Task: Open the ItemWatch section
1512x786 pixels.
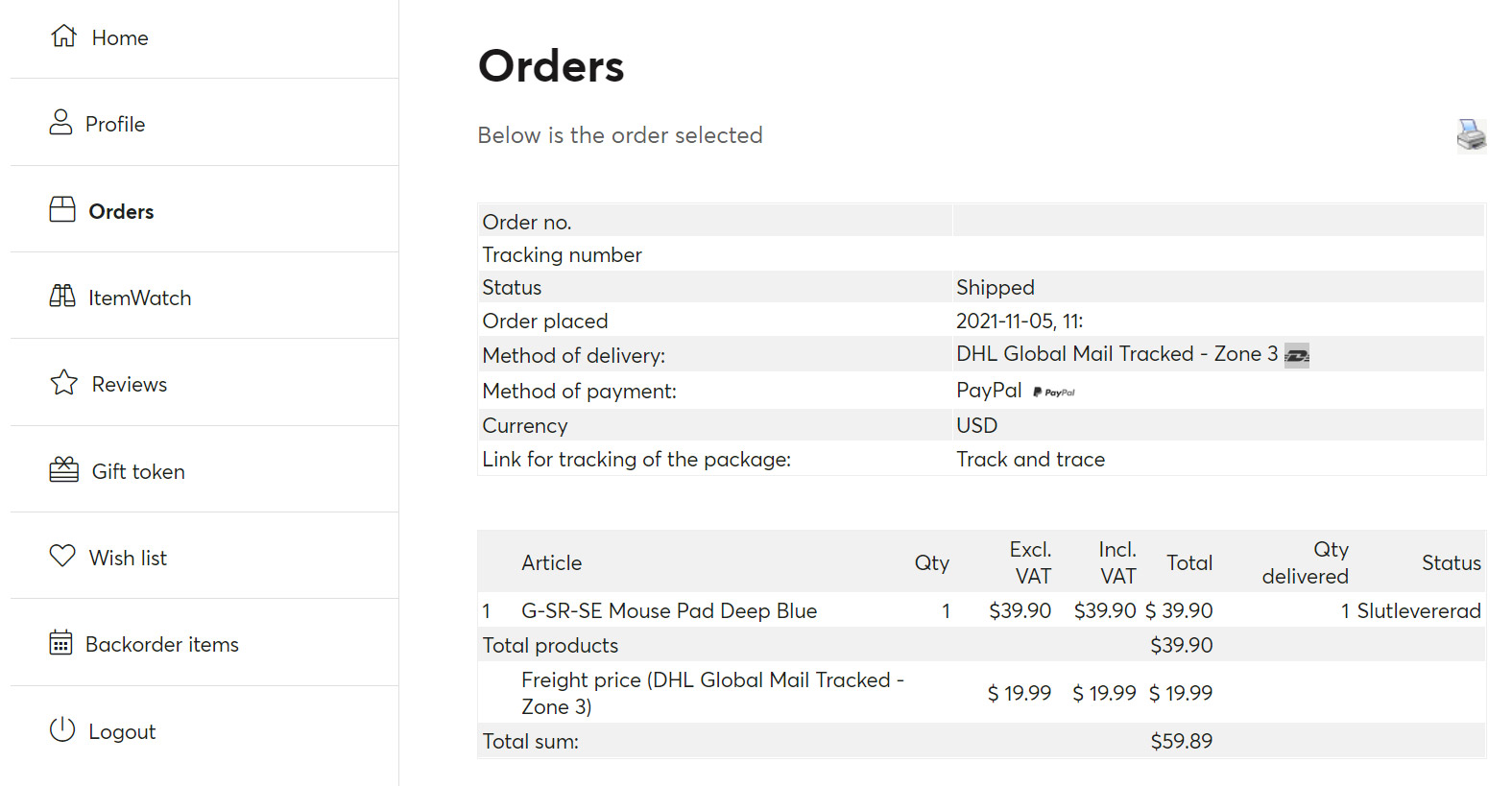Action: (x=140, y=298)
